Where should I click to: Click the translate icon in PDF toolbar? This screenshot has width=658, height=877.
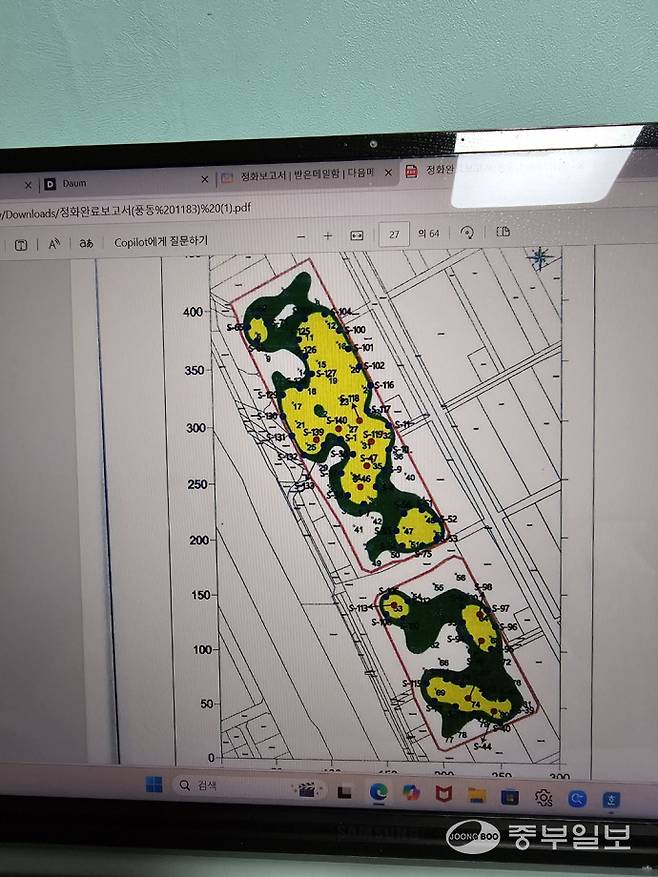pyautogui.click(x=87, y=242)
